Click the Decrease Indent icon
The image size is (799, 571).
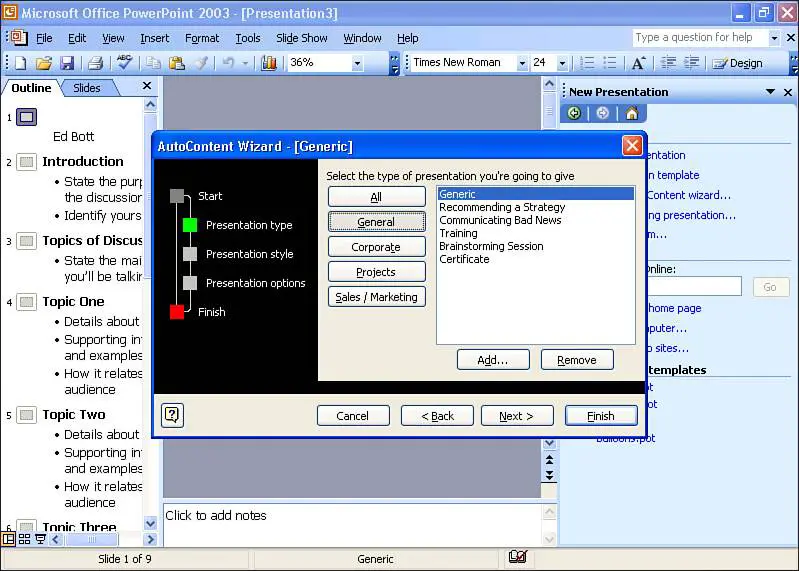point(668,63)
